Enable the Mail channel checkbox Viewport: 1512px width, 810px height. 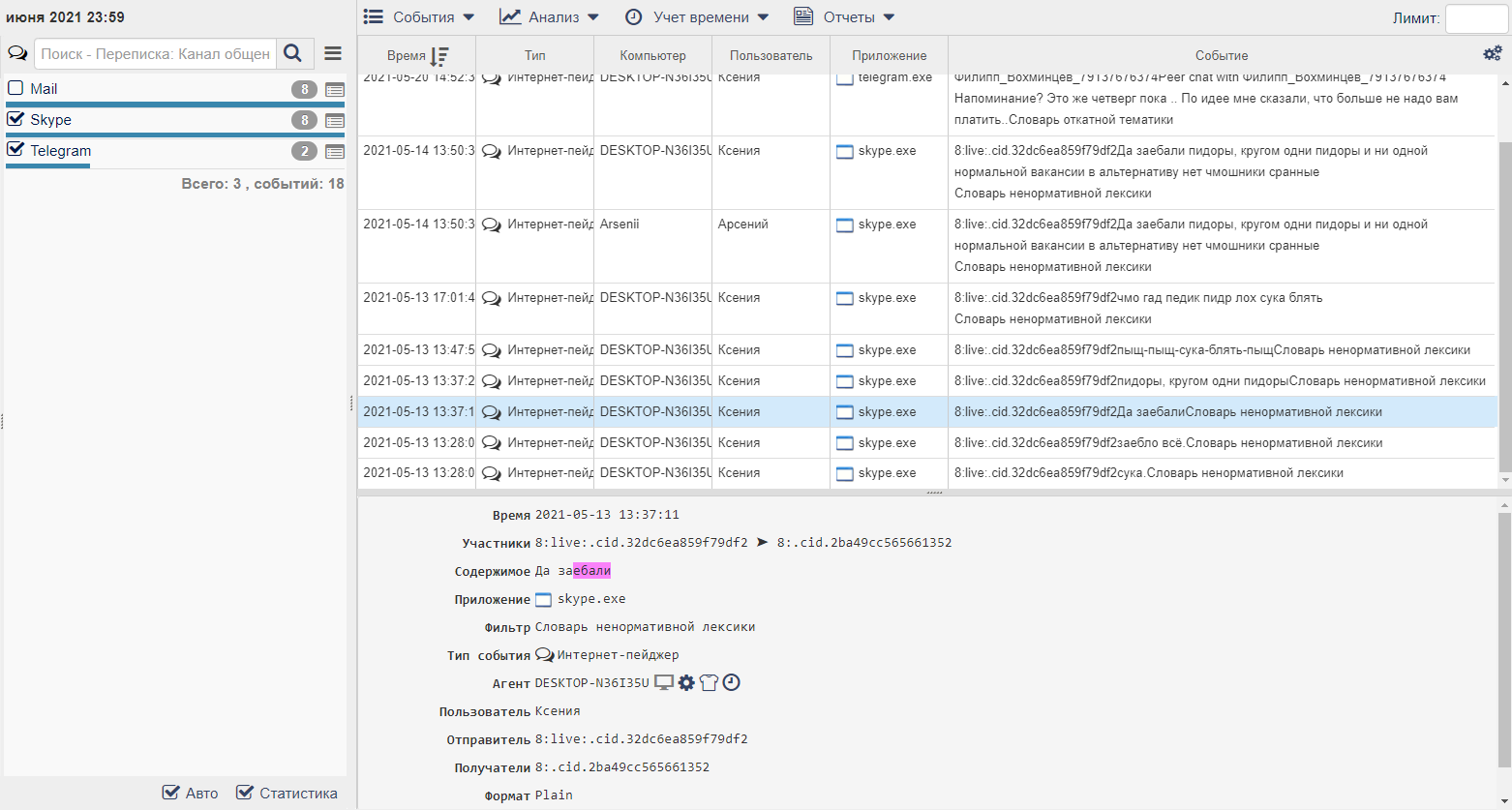pyautogui.click(x=15, y=88)
